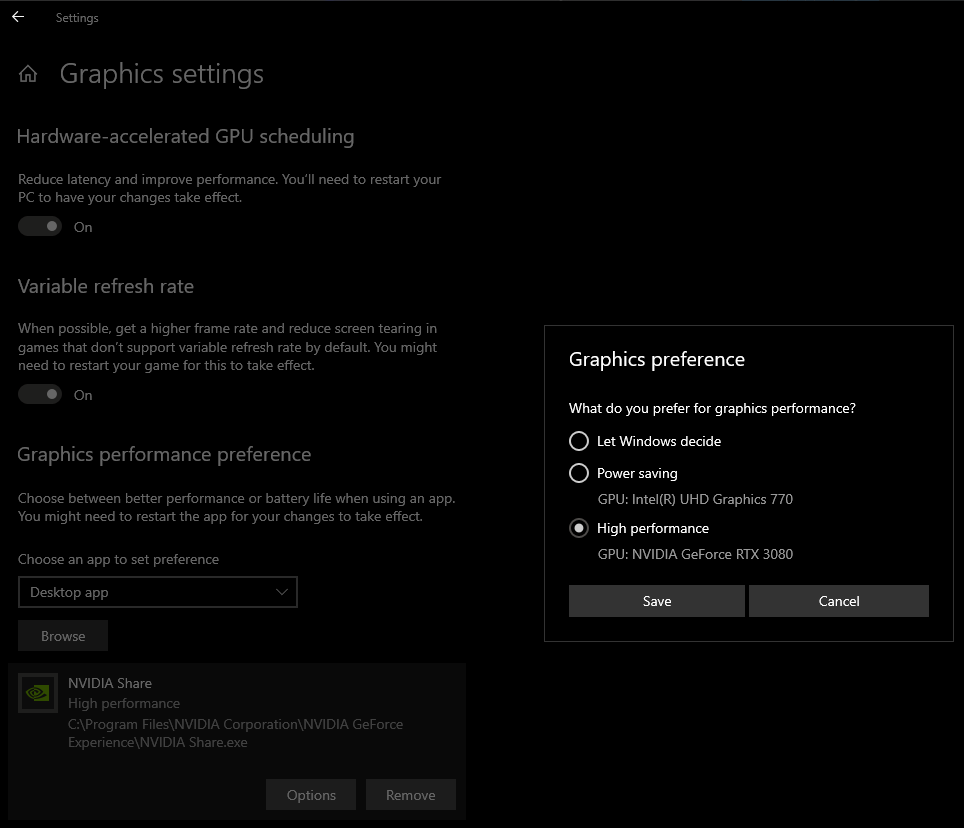
Task: Click the Graphics settings page title
Action: (x=162, y=74)
